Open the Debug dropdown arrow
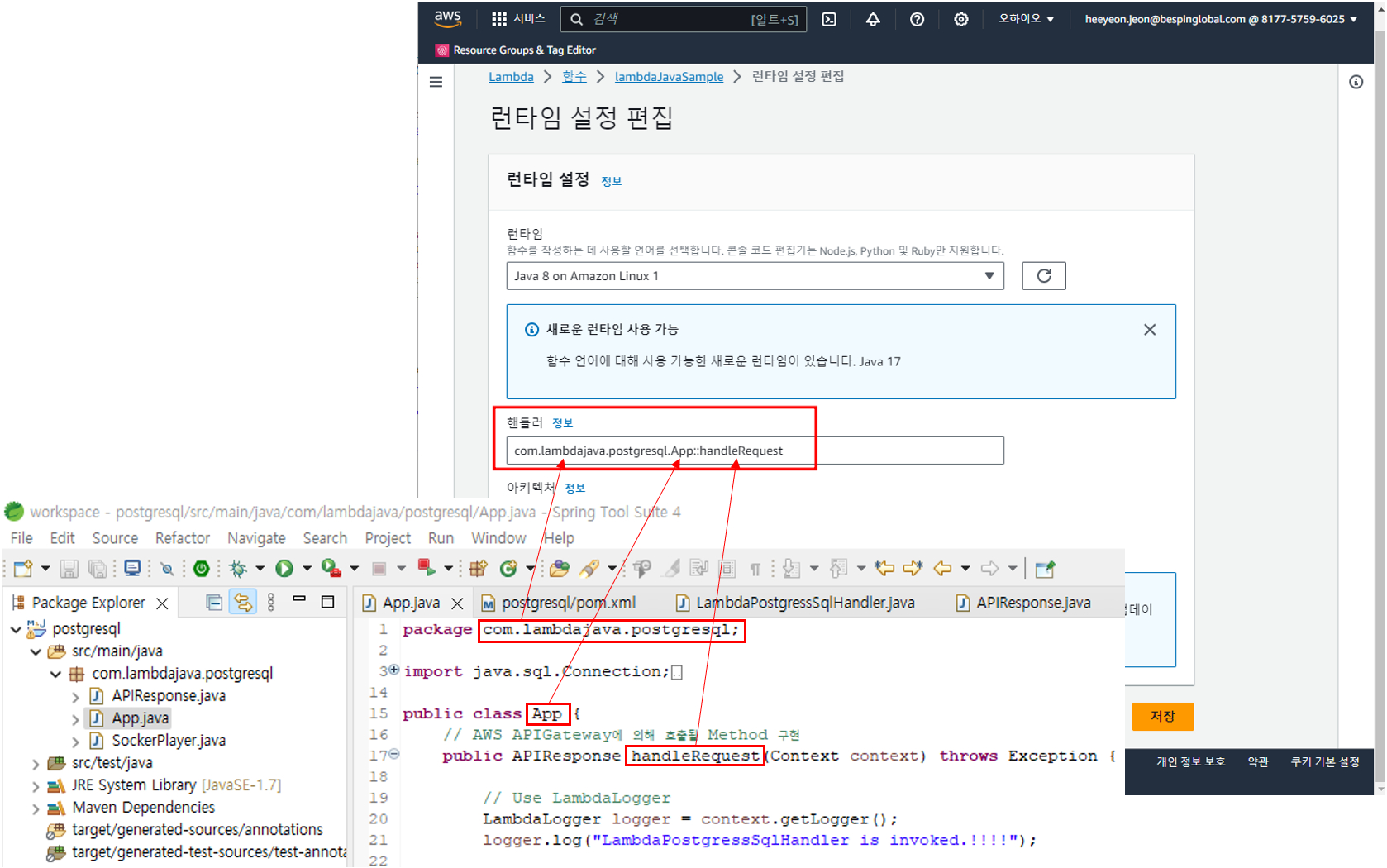1387x868 pixels. click(260, 569)
